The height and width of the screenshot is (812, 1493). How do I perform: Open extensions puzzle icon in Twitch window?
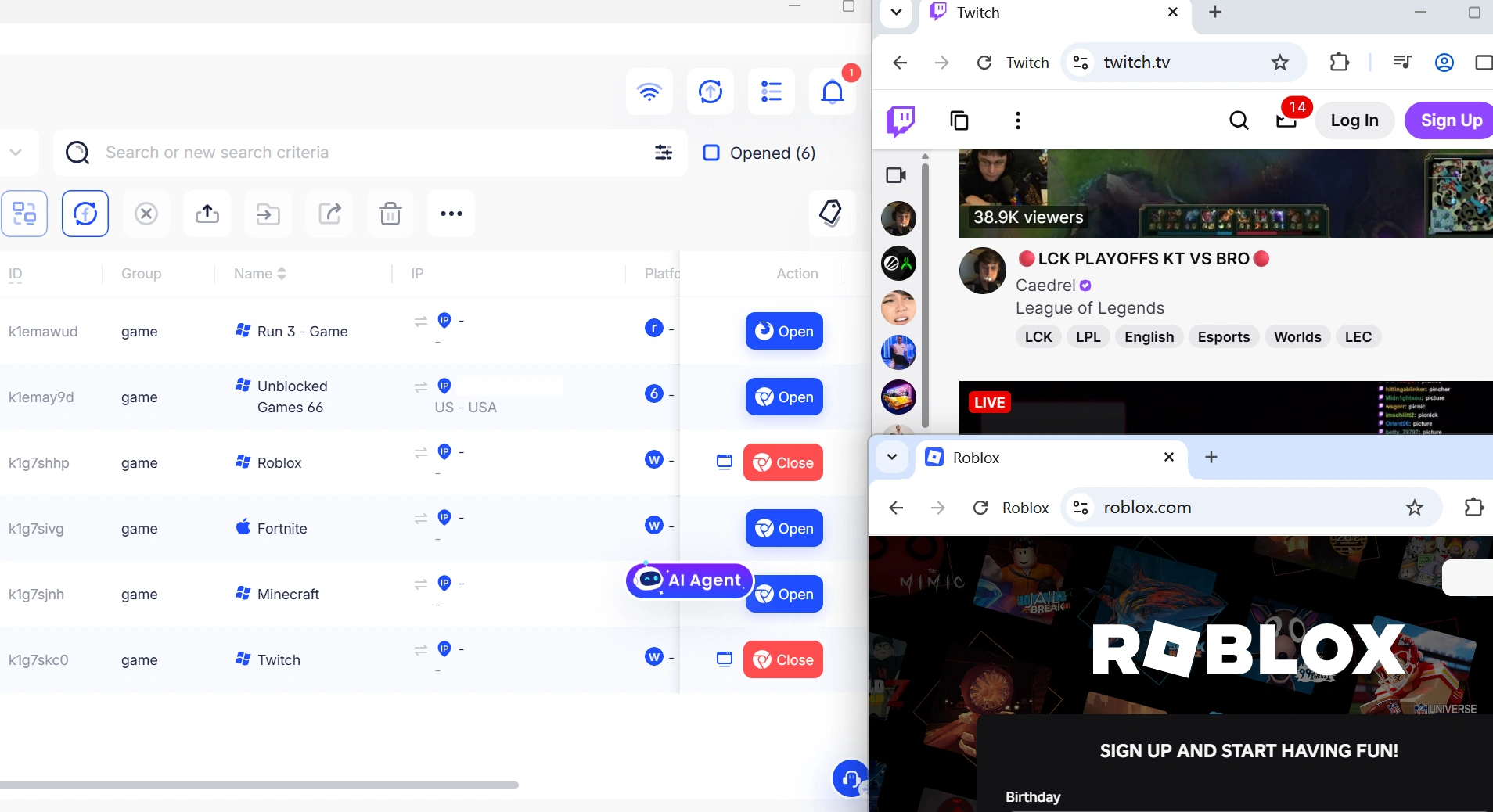(x=1340, y=63)
